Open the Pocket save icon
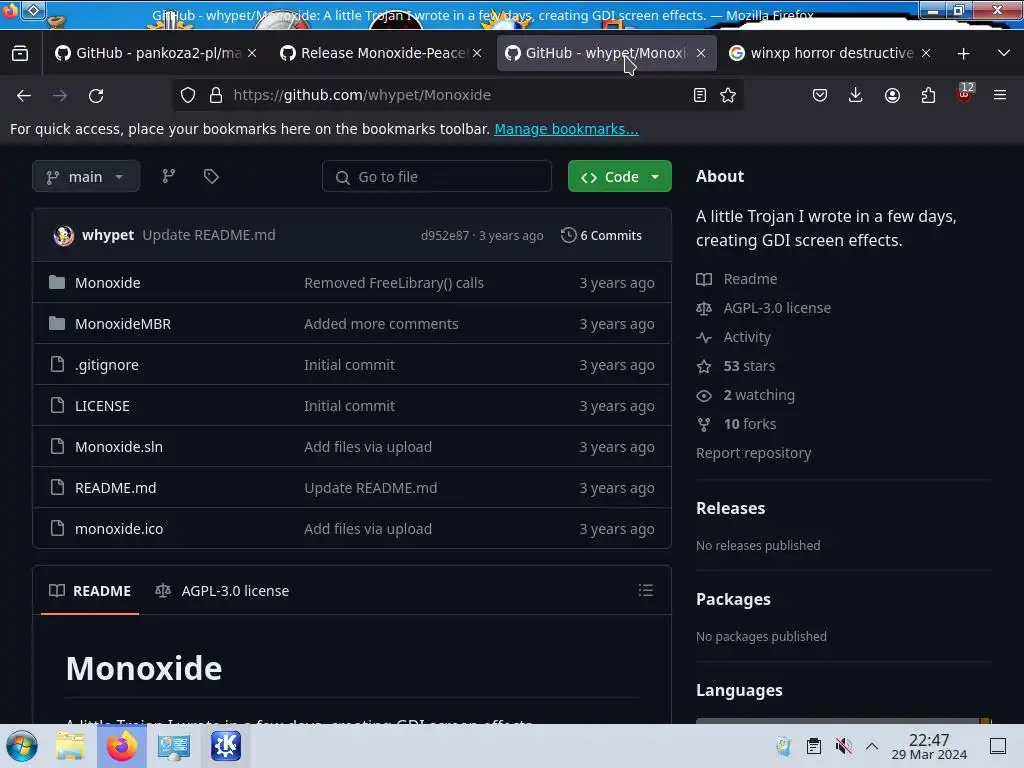 820,95
